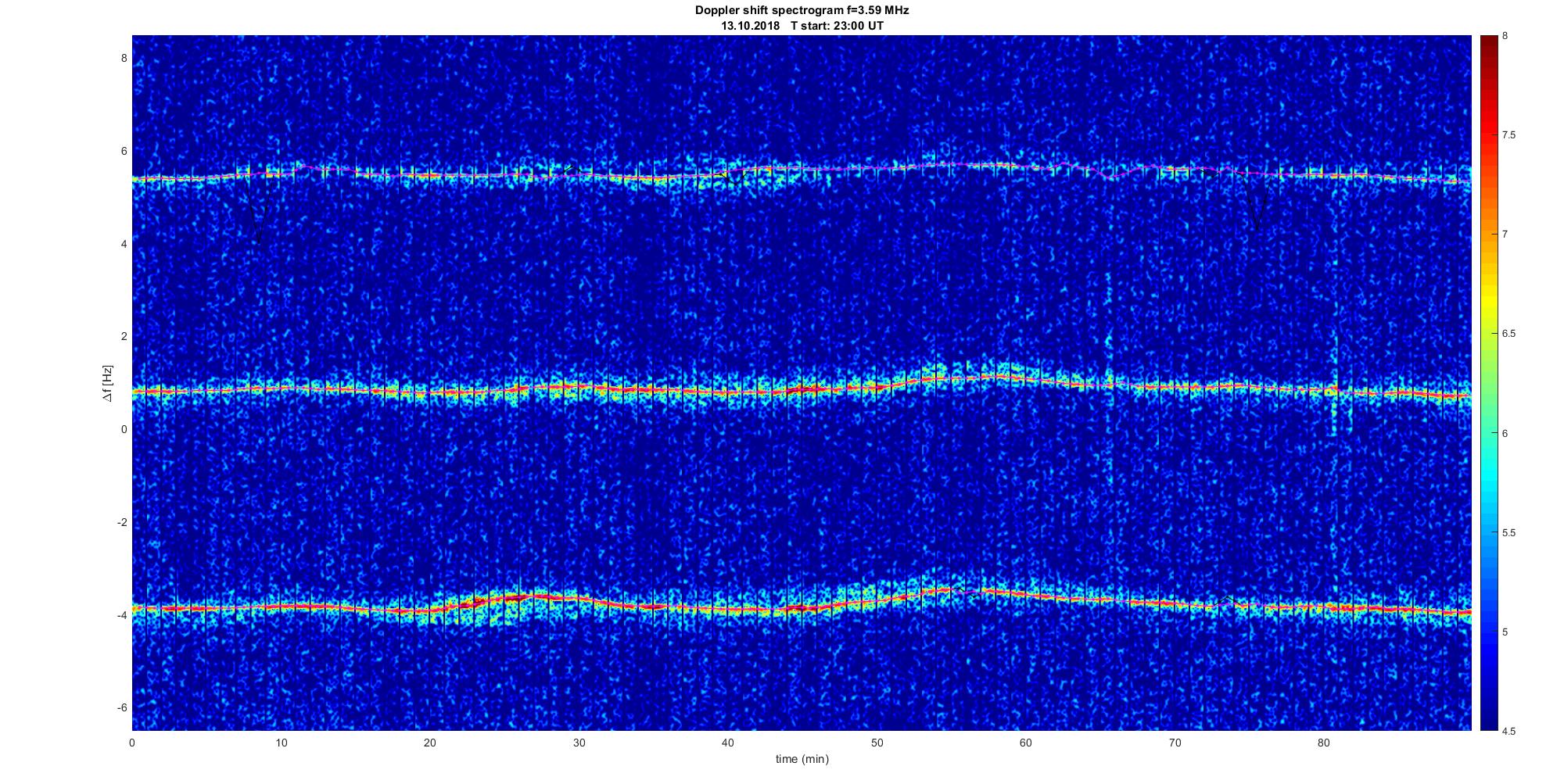Click the dark blue bottom of the colorbar
Viewport: 1564px width, 784px height.
pyautogui.click(x=1488, y=719)
